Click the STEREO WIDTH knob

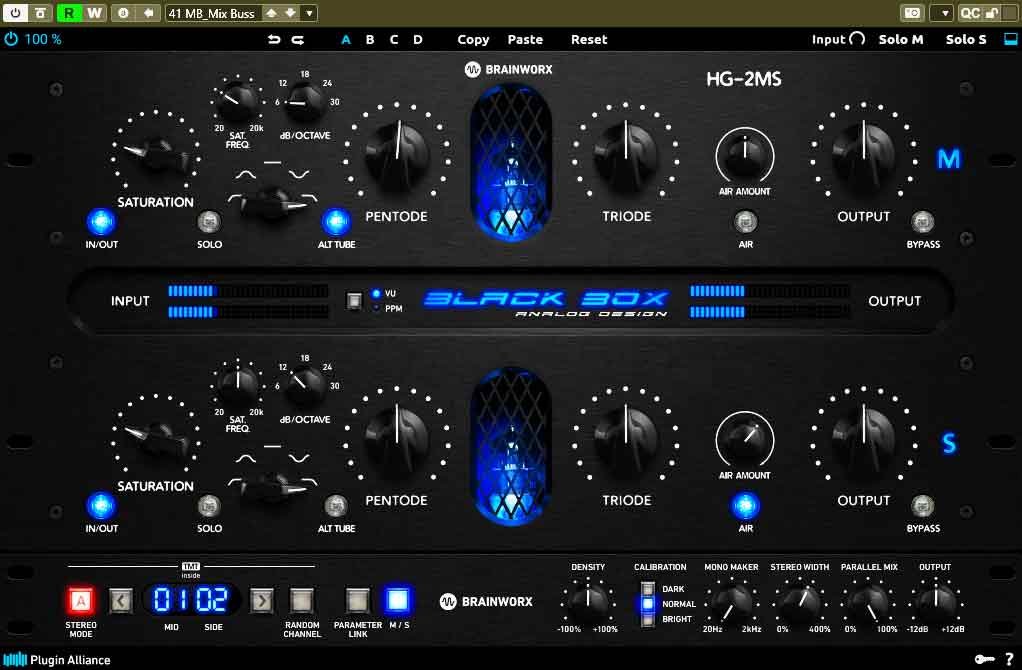click(x=800, y=601)
